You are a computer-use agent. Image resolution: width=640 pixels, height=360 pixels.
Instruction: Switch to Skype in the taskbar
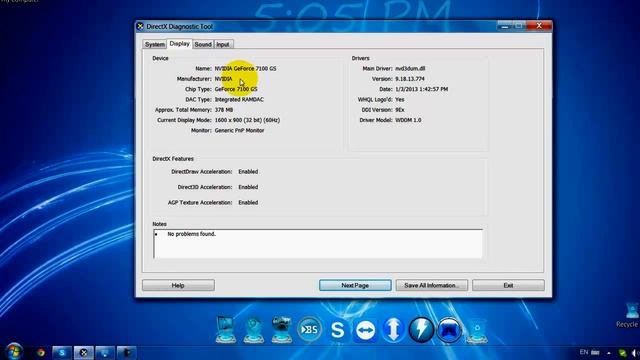click(x=62, y=353)
